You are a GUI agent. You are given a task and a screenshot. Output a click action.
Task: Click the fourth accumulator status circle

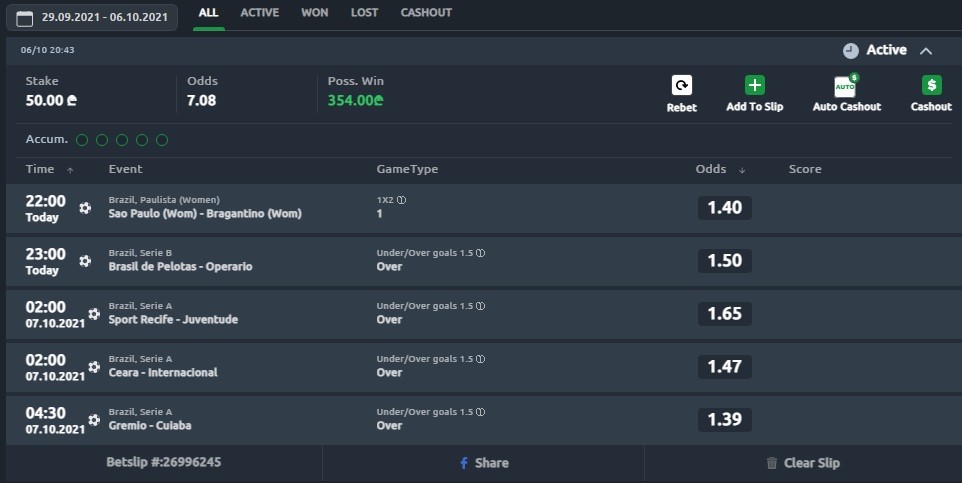pyautogui.click(x=142, y=140)
